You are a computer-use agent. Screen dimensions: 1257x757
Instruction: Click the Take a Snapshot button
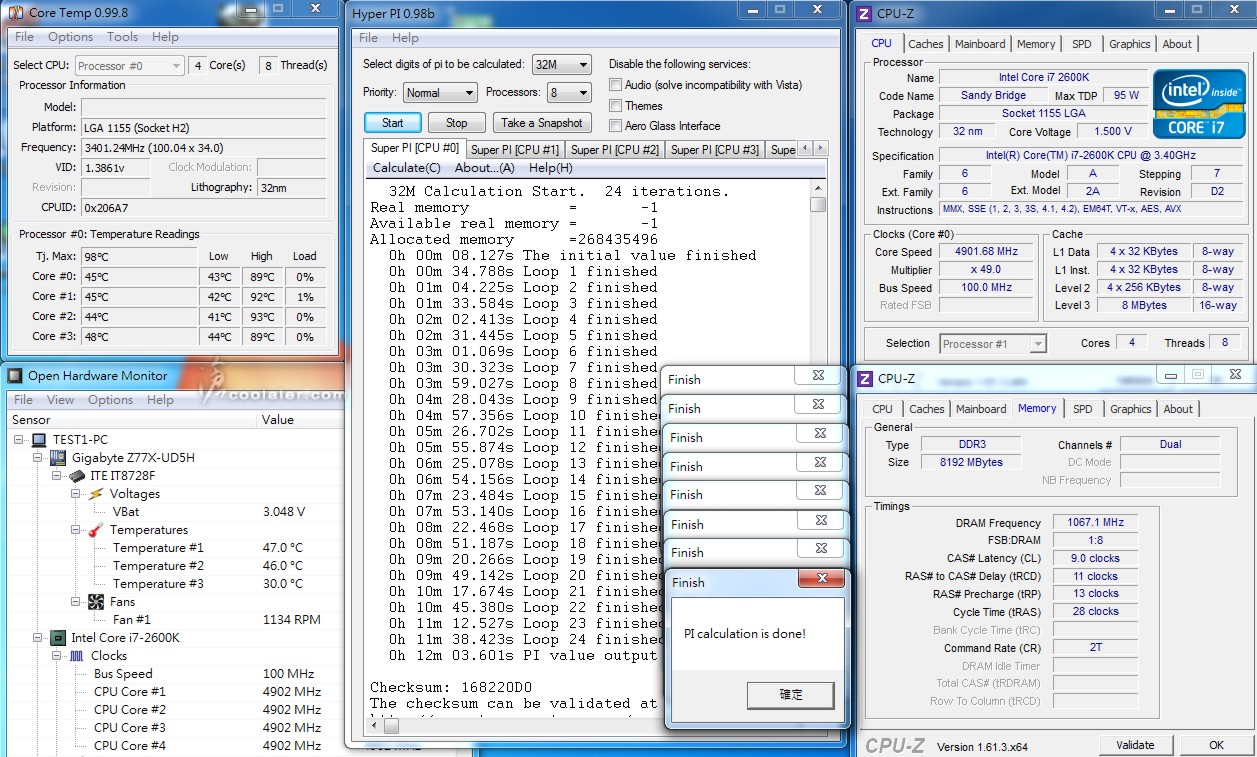542,123
